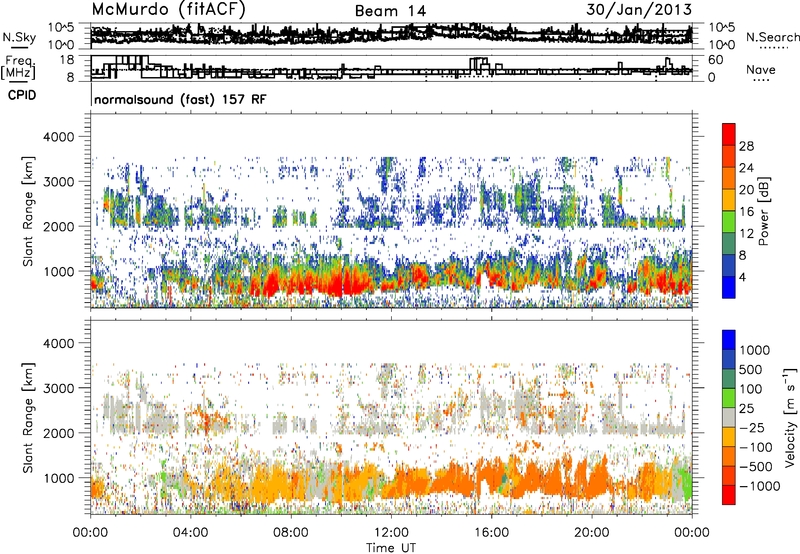The height and width of the screenshot is (554, 800).
Task: Click the 4 value on the power colorbar
Action: click(x=742, y=277)
